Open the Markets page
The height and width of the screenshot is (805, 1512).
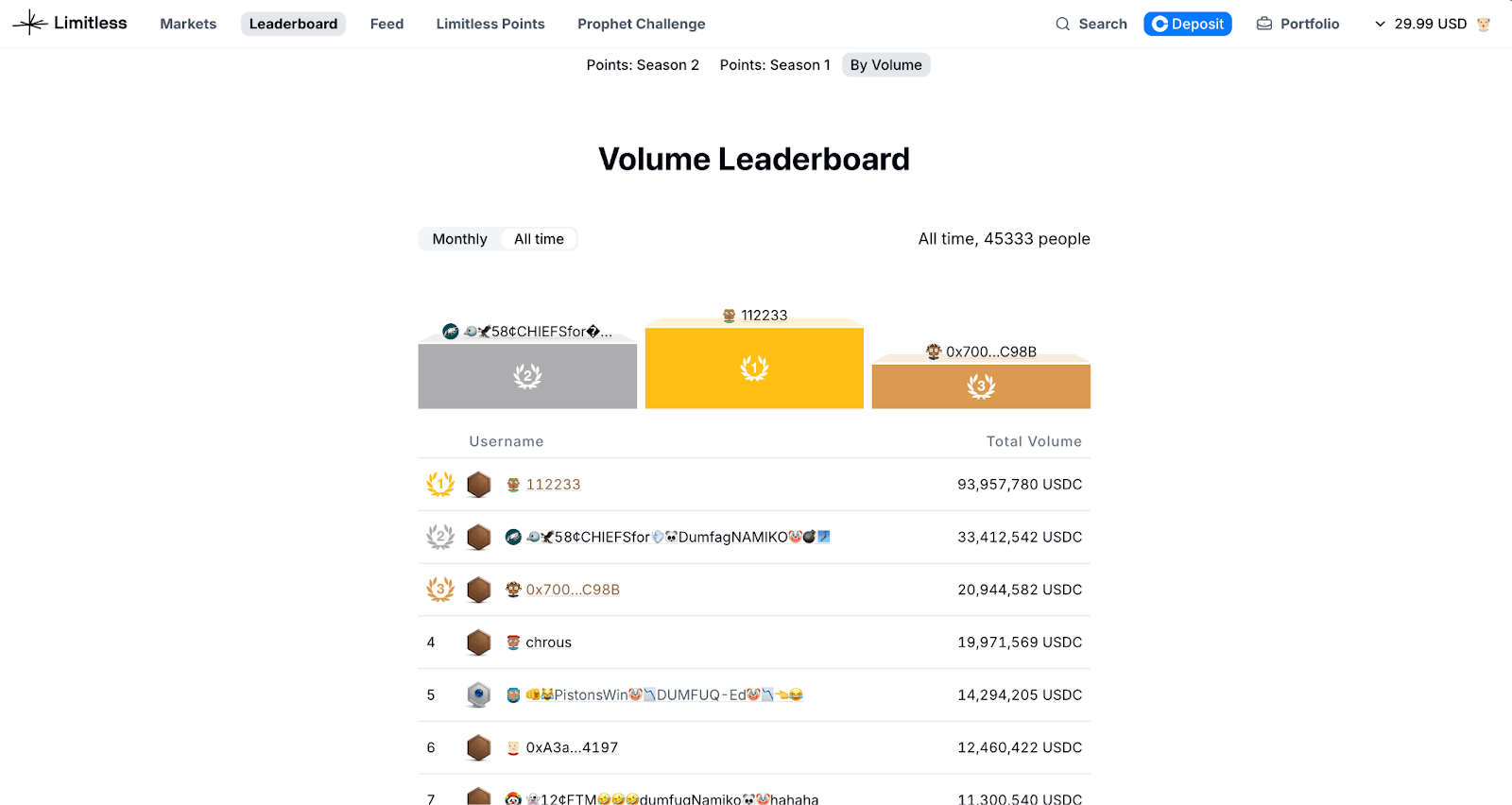(188, 24)
